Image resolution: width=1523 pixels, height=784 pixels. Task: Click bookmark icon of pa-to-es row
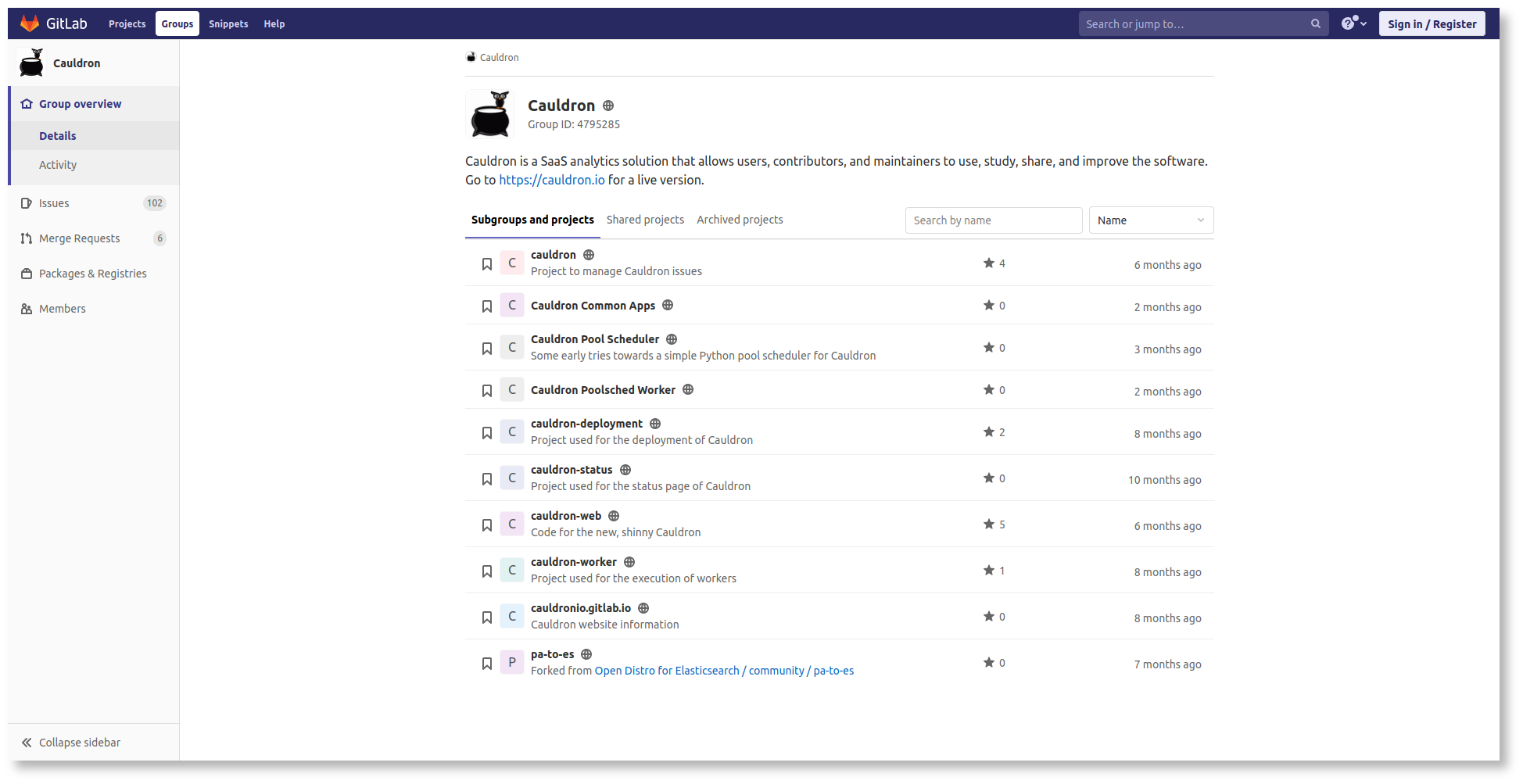point(487,664)
